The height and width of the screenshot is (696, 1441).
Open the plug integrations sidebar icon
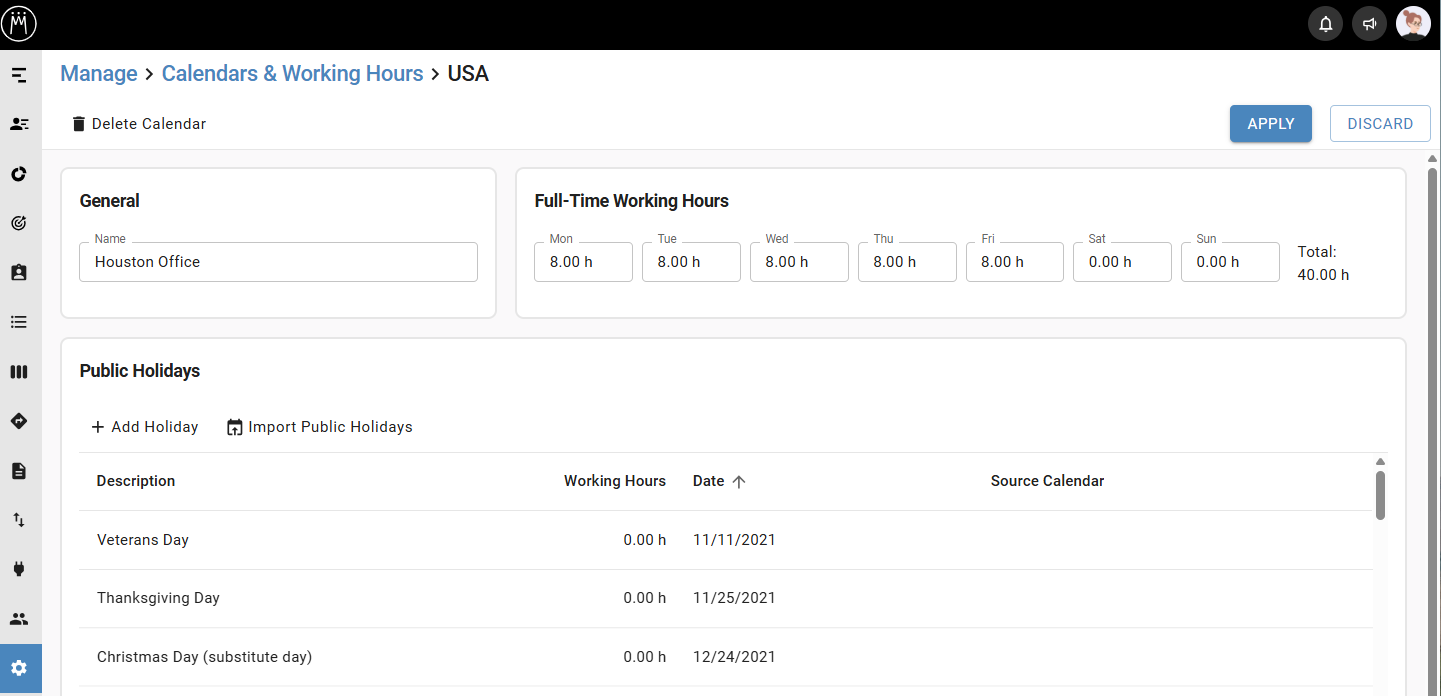point(19,569)
